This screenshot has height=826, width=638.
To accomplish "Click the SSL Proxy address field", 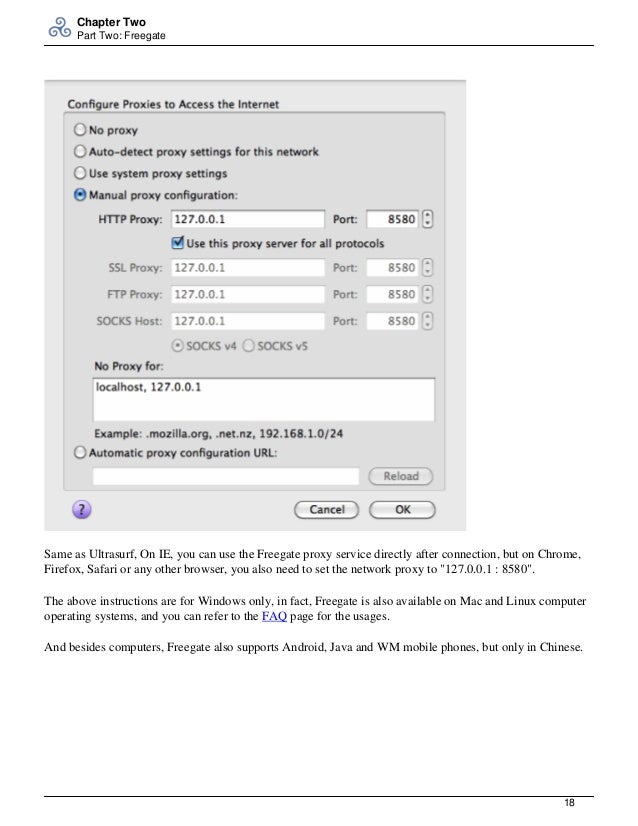I will point(248,268).
